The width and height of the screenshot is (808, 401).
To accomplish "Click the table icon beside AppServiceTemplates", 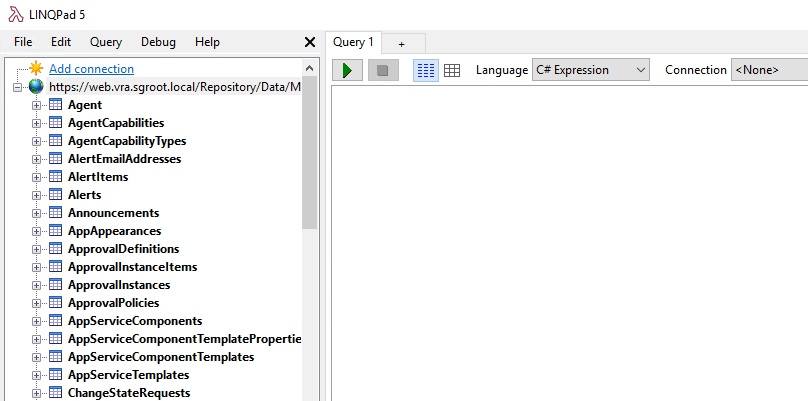I will click(55, 375).
